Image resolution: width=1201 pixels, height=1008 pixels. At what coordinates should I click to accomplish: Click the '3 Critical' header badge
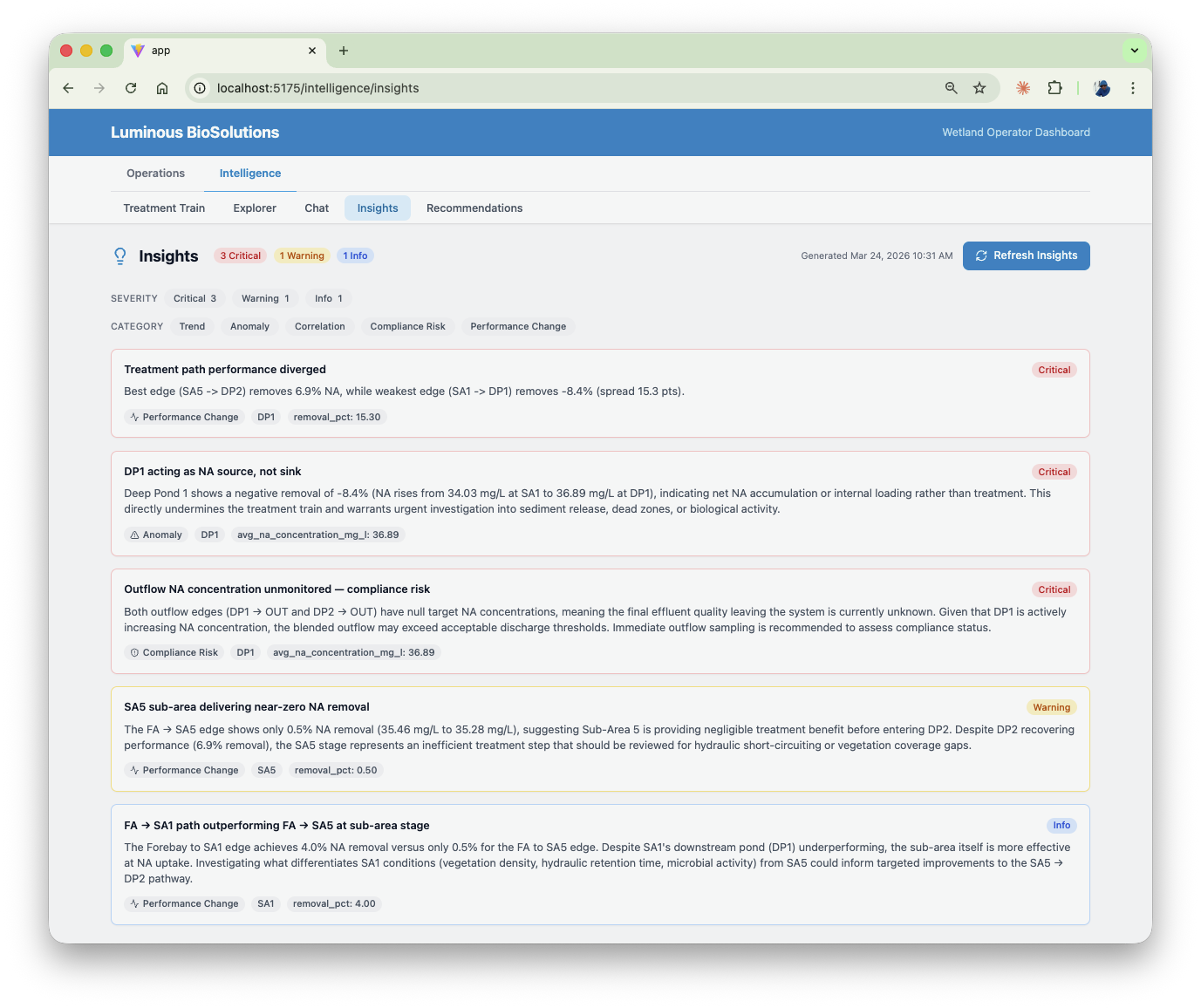pos(241,255)
